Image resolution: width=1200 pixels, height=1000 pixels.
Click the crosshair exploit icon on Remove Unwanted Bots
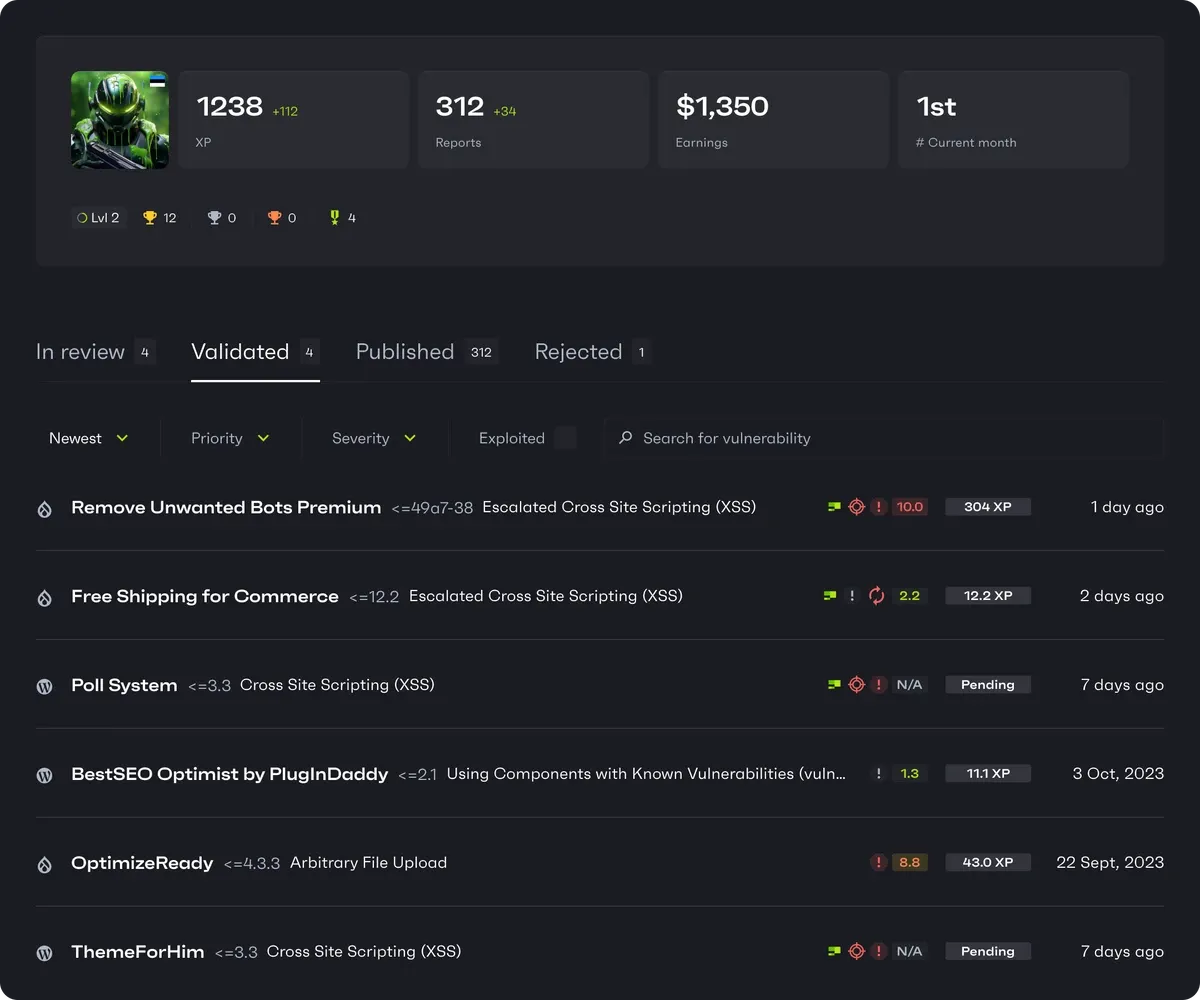pos(856,507)
